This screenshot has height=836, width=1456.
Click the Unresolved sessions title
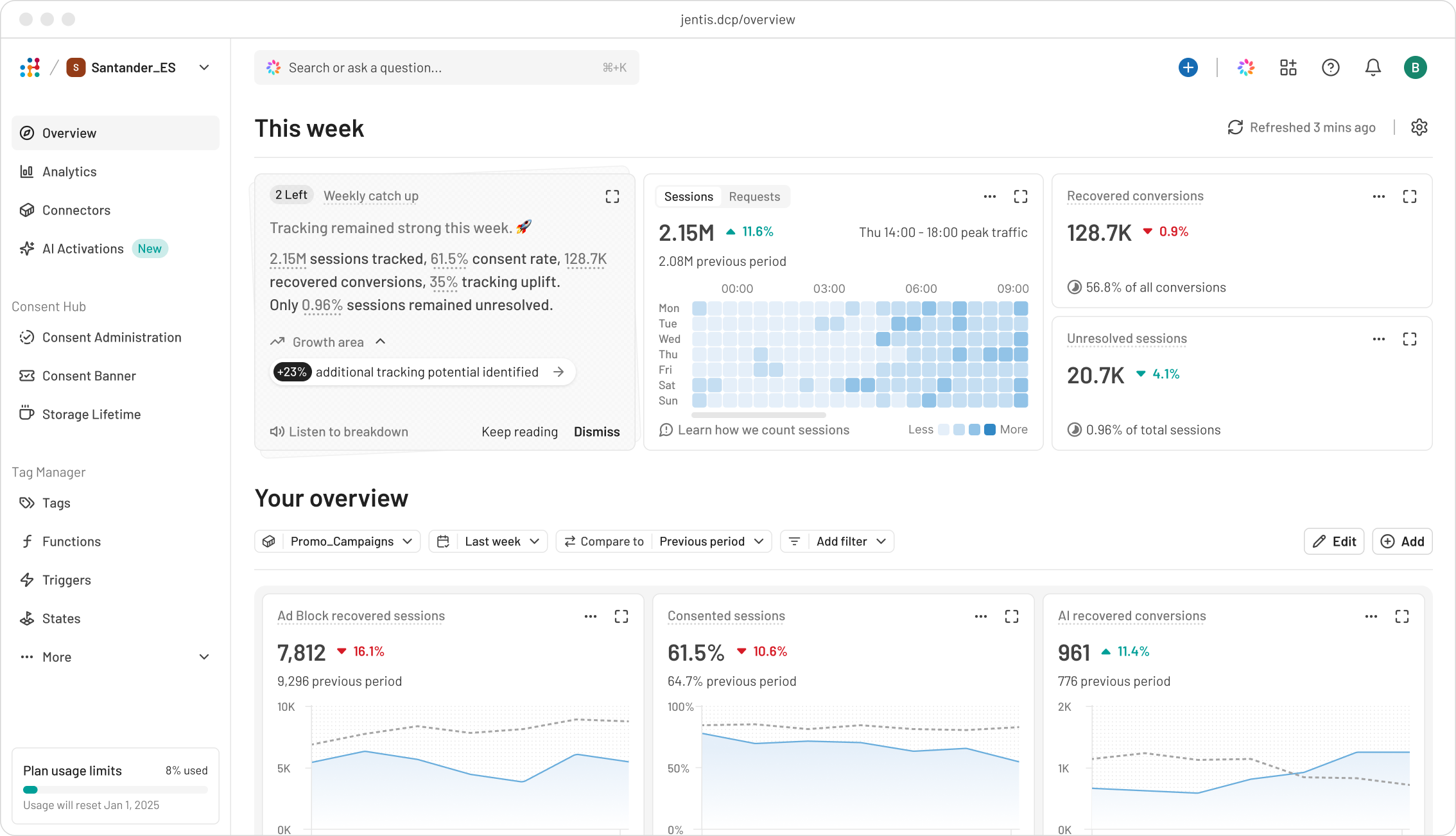pos(1127,338)
